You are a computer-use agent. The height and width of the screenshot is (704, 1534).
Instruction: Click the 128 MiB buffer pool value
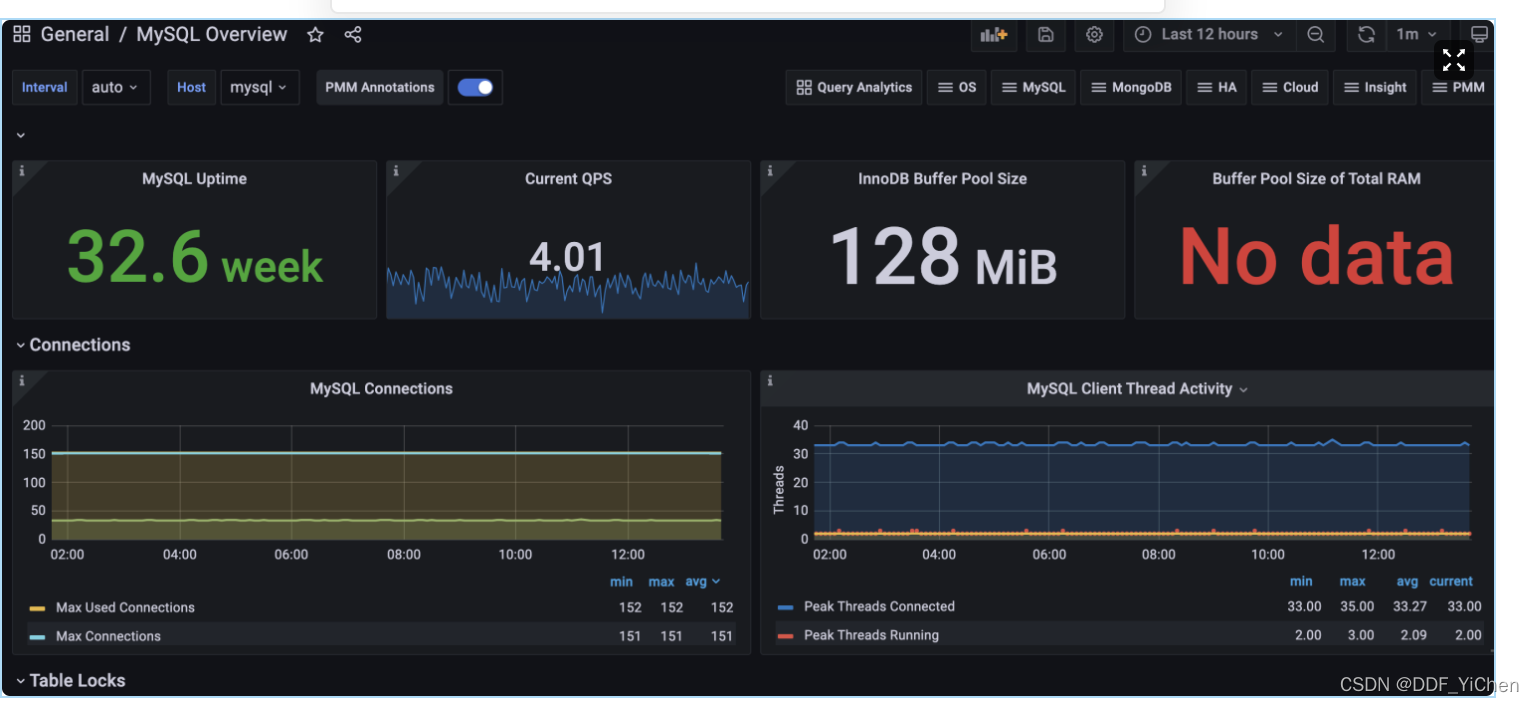(x=943, y=257)
